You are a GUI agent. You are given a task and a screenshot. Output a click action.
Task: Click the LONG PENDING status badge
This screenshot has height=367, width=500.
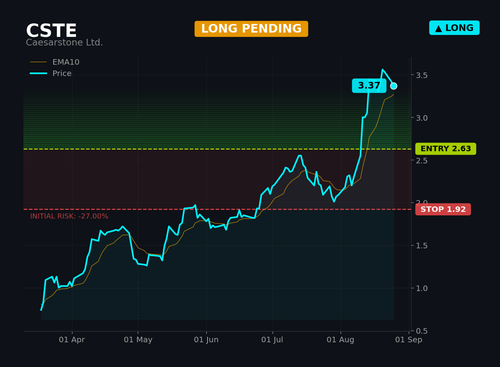coord(251,29)
